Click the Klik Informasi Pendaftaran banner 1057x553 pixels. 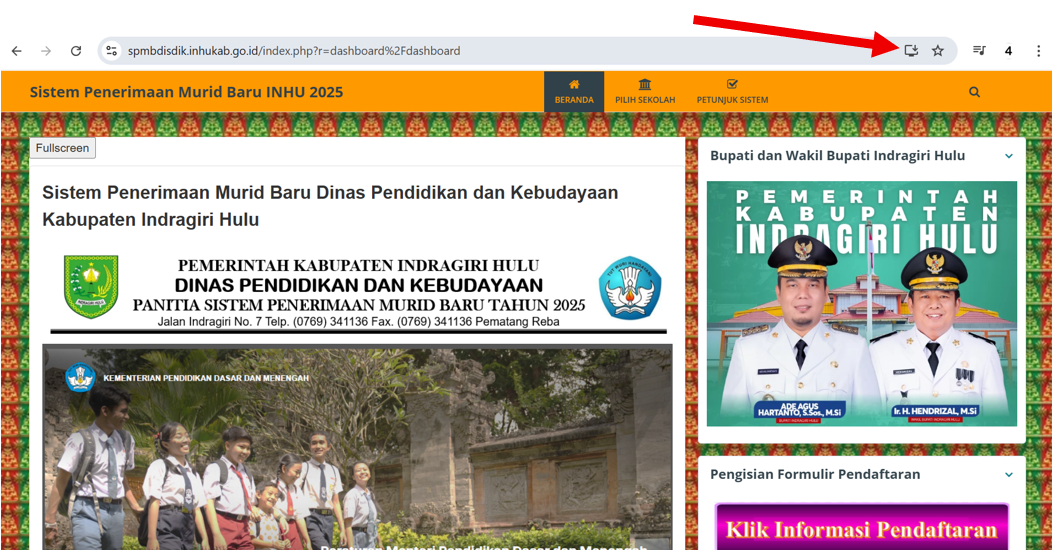862,527
